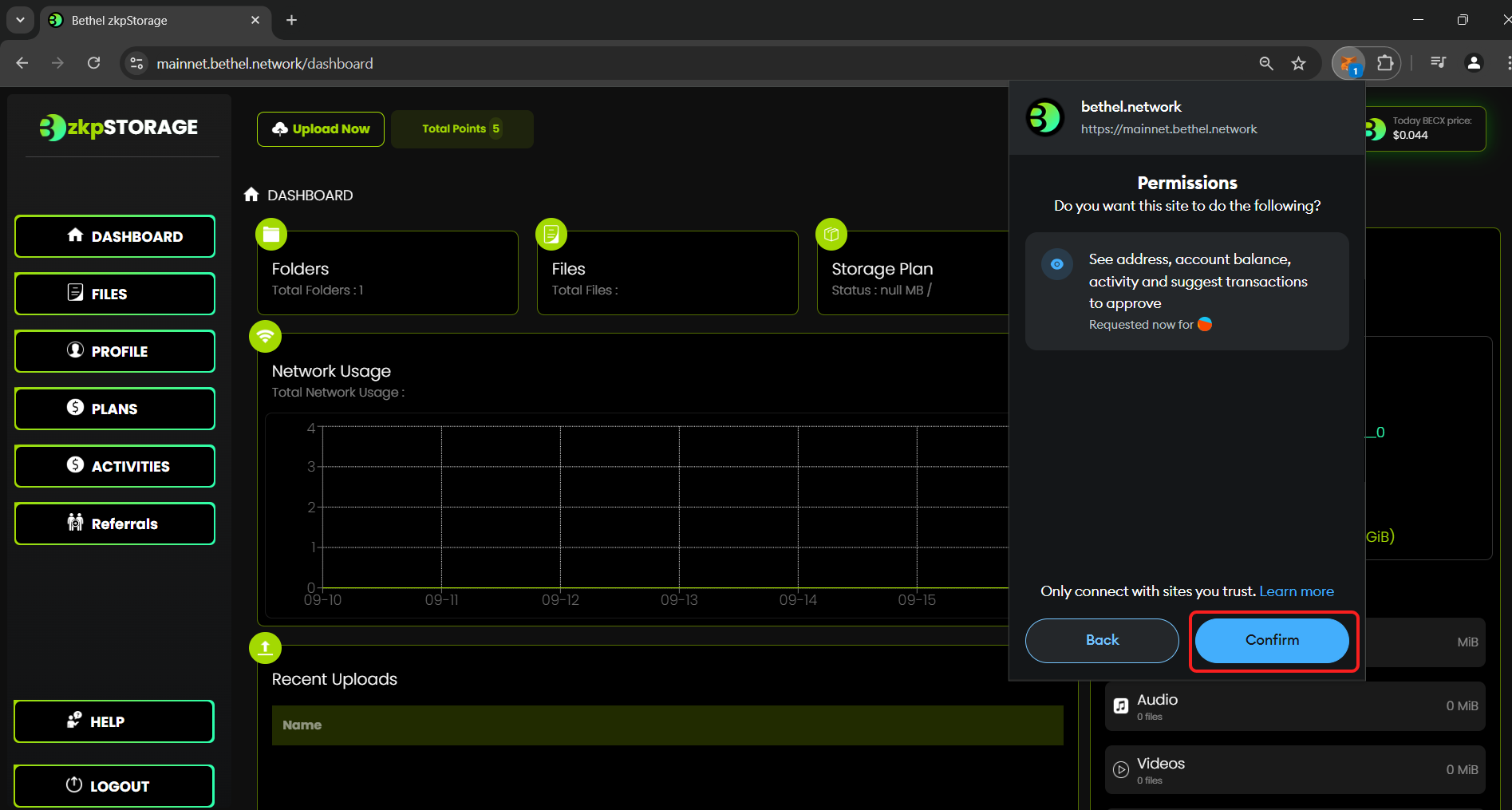
Task: Click the zoom magnifier icon in address bar
Action: 1266,63
